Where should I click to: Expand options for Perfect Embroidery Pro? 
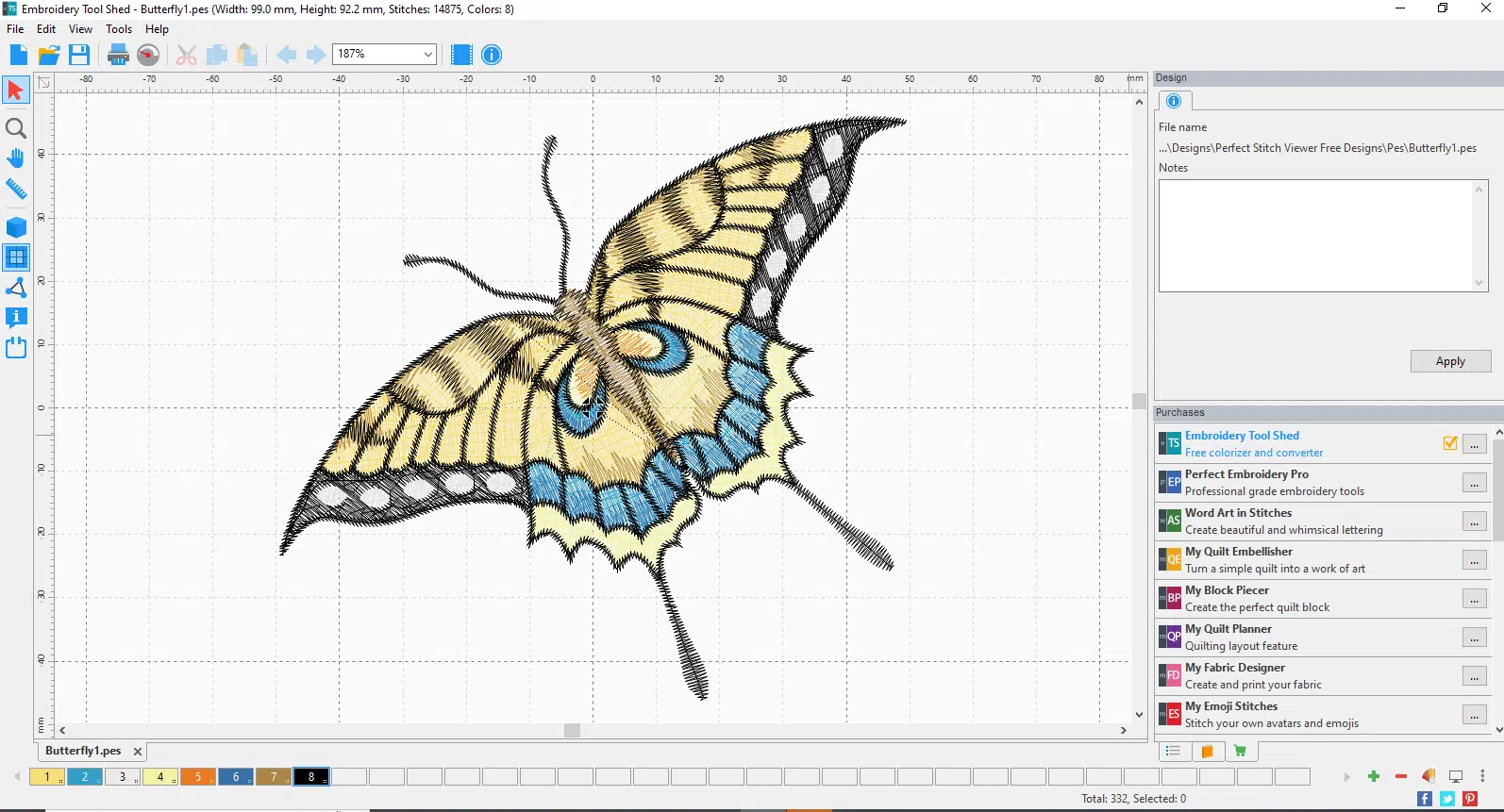(1474, 483)
